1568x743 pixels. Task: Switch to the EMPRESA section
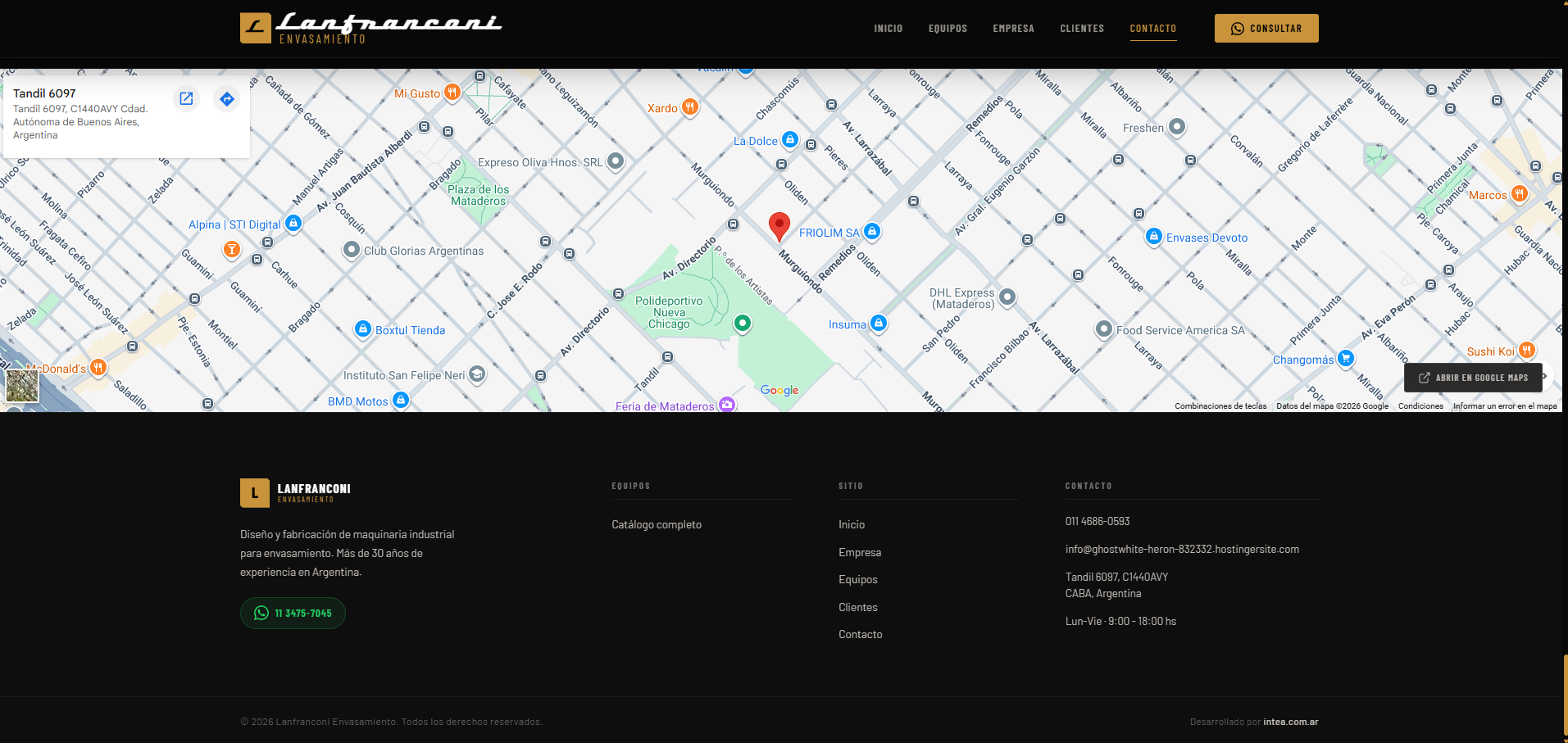pyautogui.click(x=1012, y=28)
